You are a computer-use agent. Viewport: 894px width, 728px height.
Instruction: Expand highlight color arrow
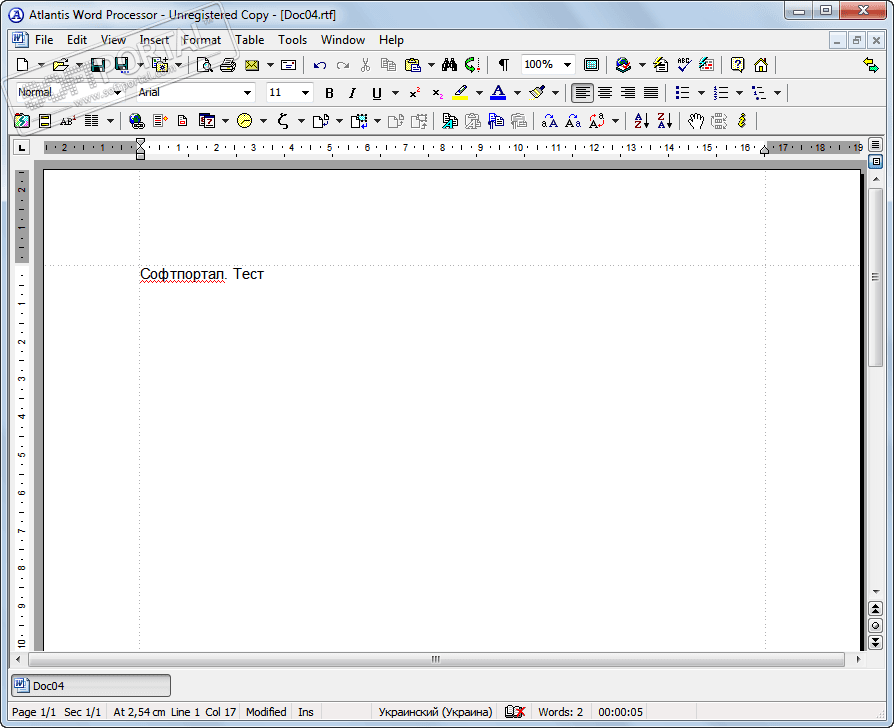click(479, 93)
